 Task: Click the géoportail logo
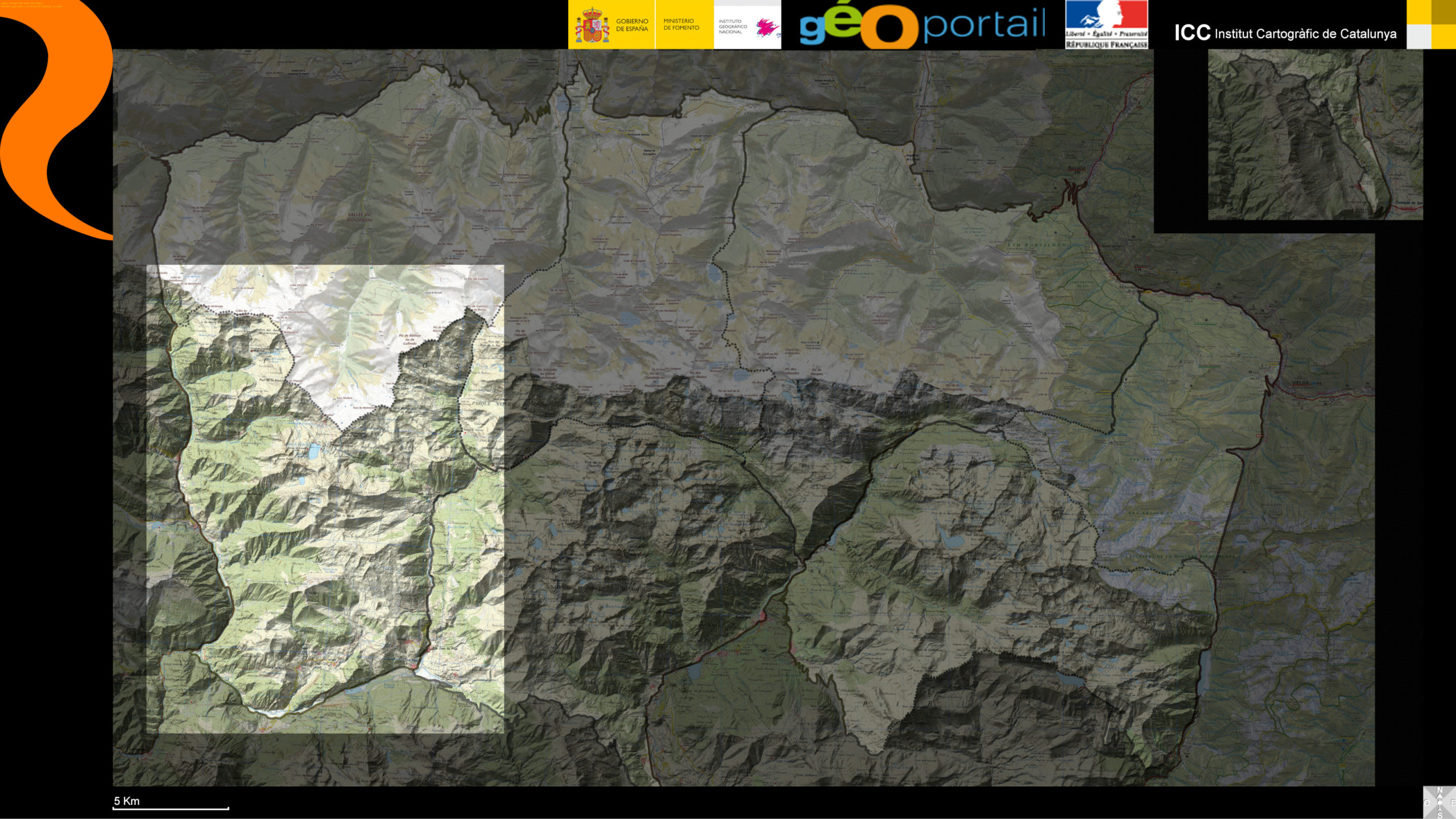[x=921, y=26]
